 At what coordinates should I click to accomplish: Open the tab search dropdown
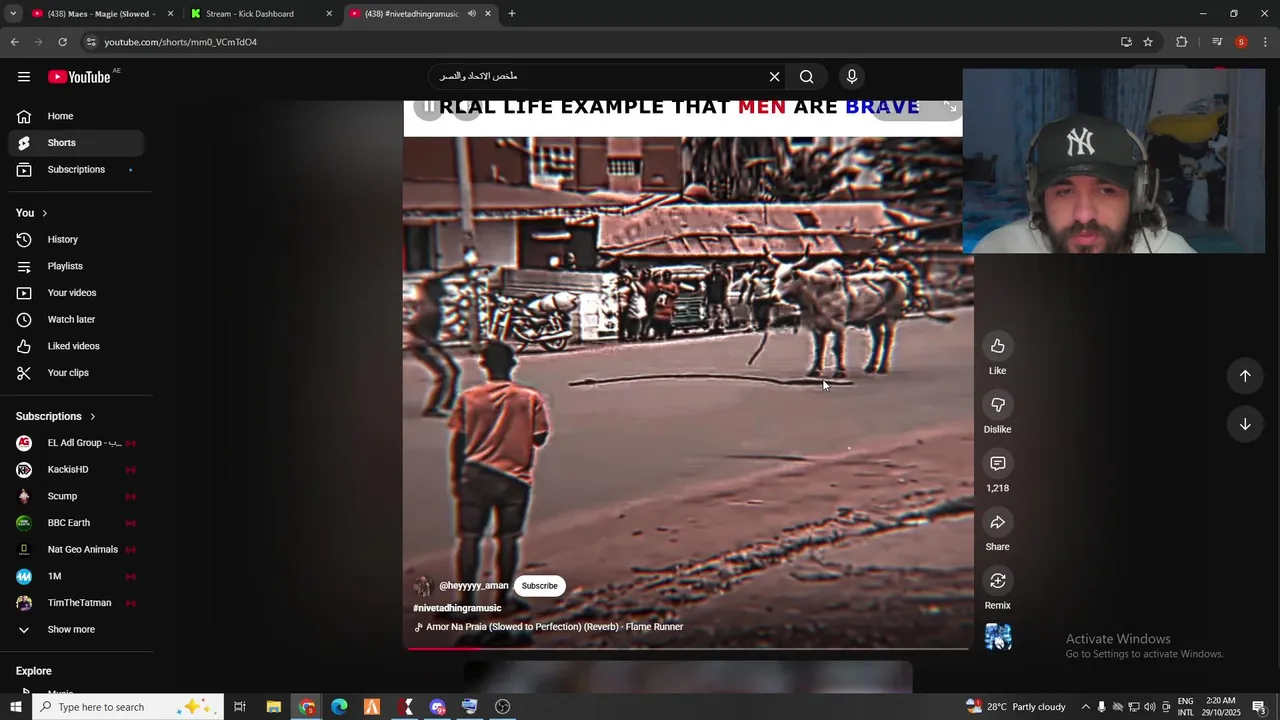coord(13,14)
